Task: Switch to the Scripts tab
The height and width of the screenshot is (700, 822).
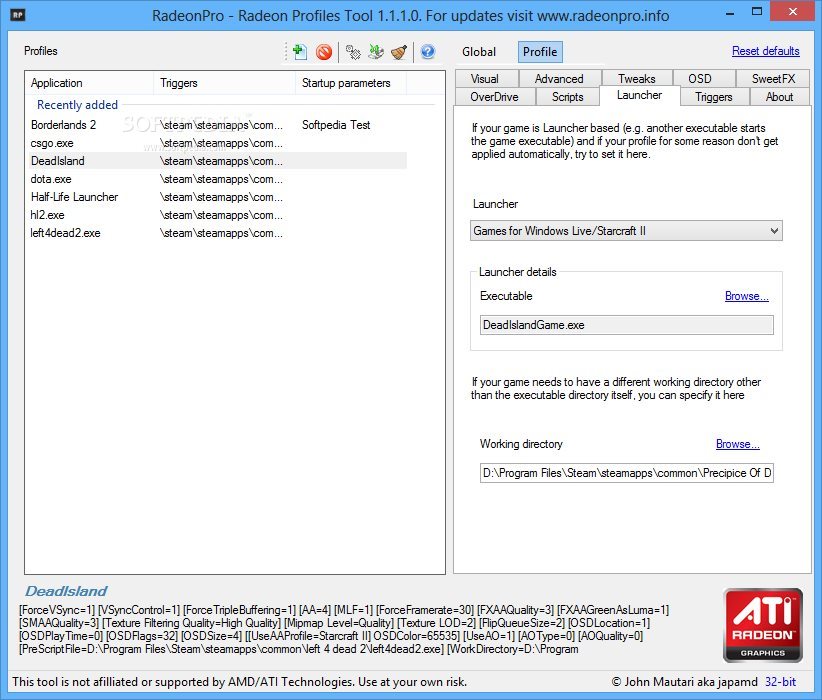Action: click(x=568, y=97)
